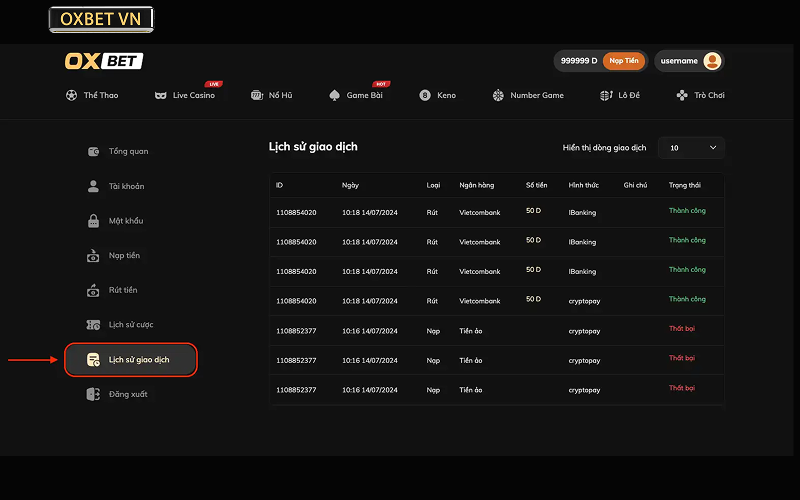Click the OXBET logo in header

click(x=104, y=61)
